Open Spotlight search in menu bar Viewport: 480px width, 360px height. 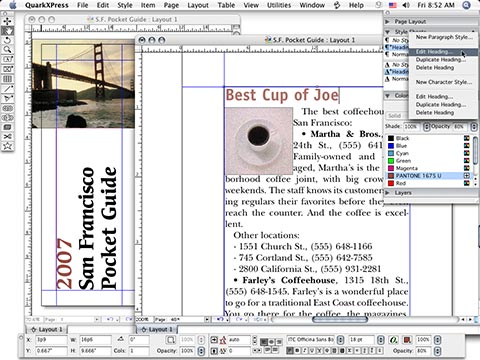(466, 5)
